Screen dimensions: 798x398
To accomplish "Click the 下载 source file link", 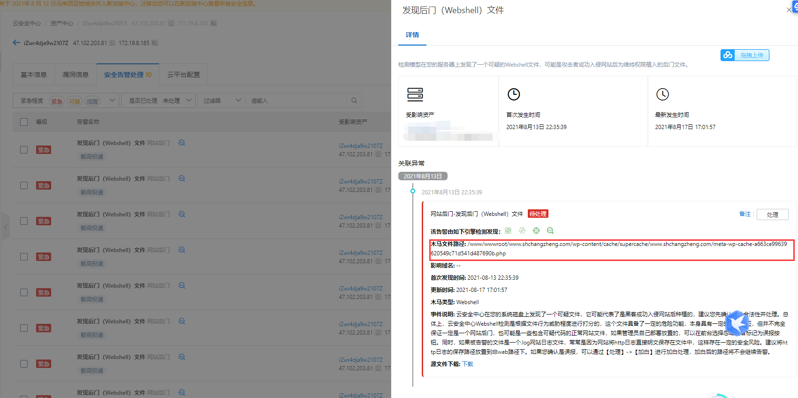I will (x=468, y=364).
